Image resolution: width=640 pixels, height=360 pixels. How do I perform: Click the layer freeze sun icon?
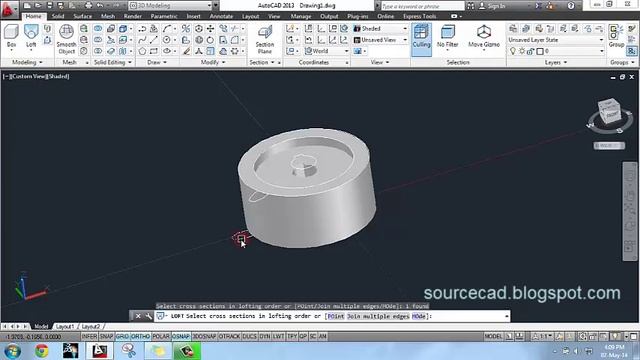click(522, 51)
